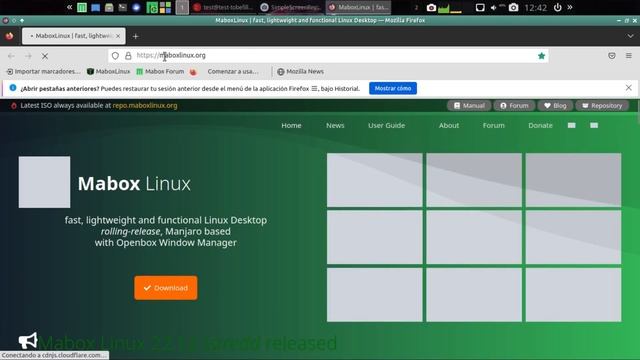640x360 pixels.
Task: Click the forward navigation arrow
Action: 28,56
